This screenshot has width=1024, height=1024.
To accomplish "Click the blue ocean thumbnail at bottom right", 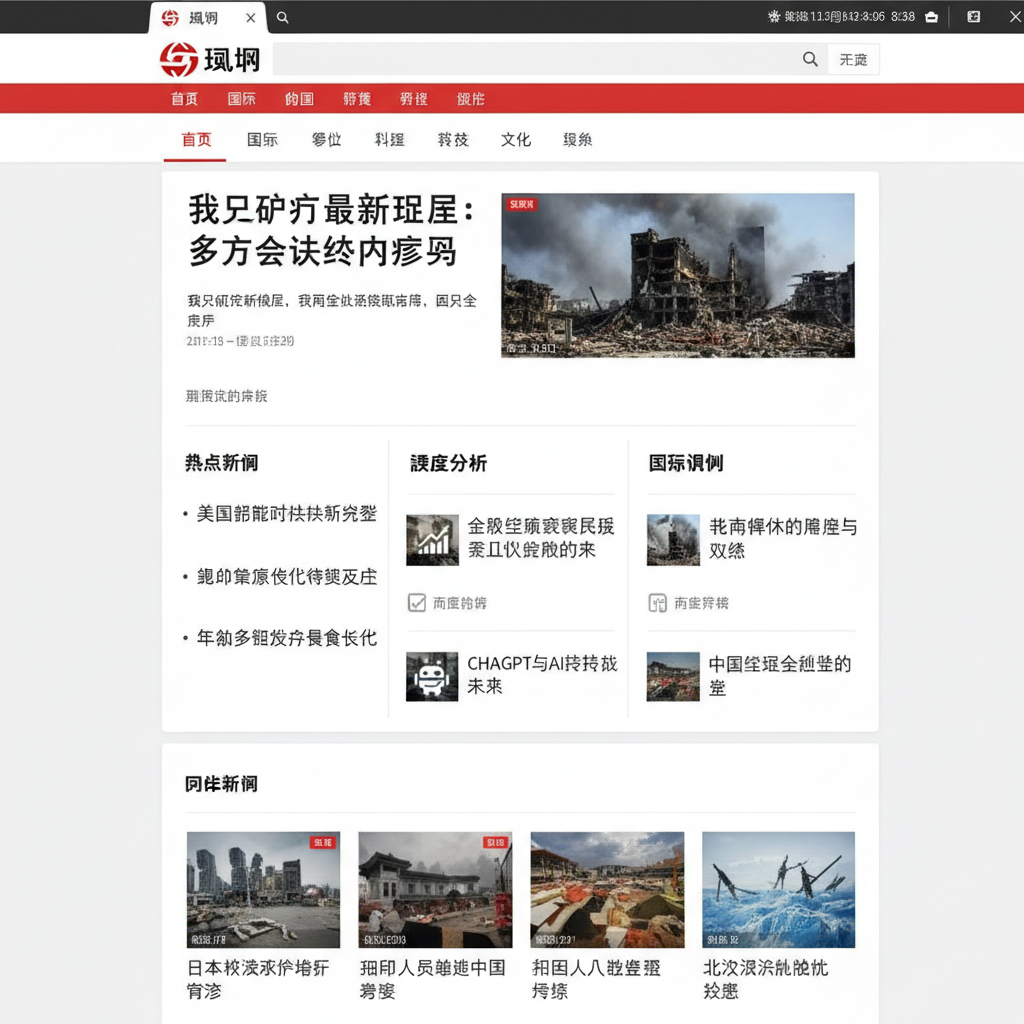I will click(x=778, y=889).
